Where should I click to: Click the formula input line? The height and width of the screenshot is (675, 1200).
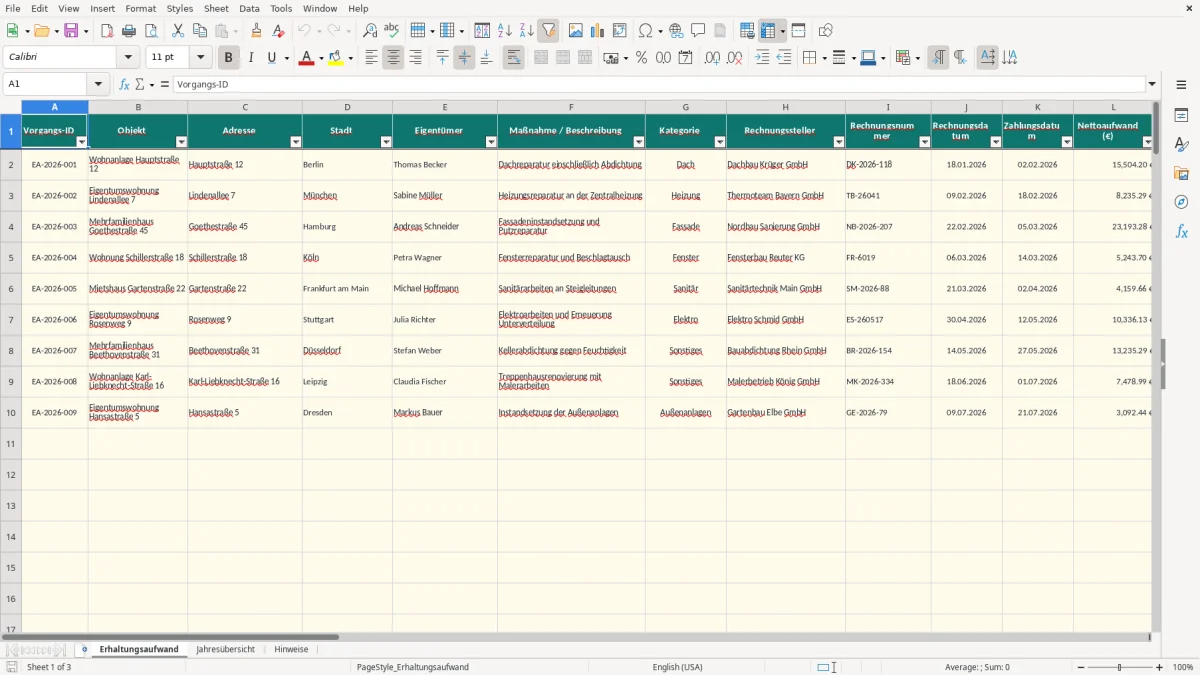pyautogui.click(x=658, y=85)
